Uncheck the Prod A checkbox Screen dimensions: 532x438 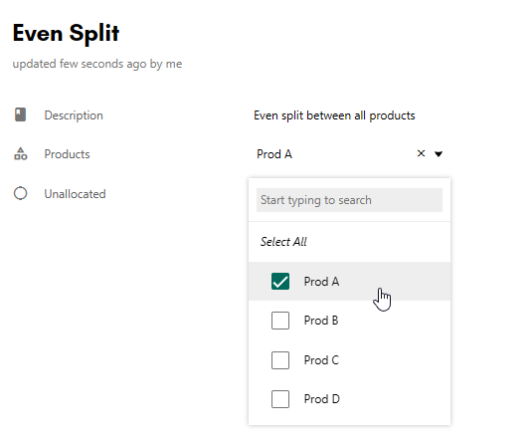(280, 281)
